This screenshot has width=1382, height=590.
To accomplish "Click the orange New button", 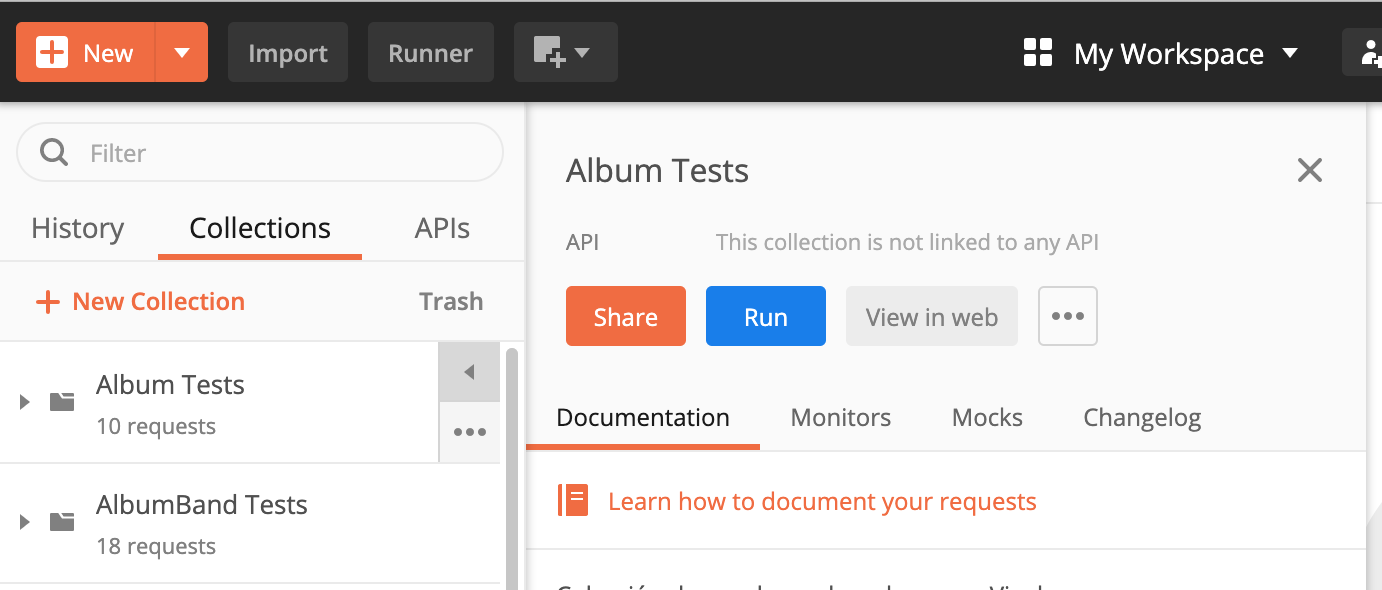I will [86, 52].
